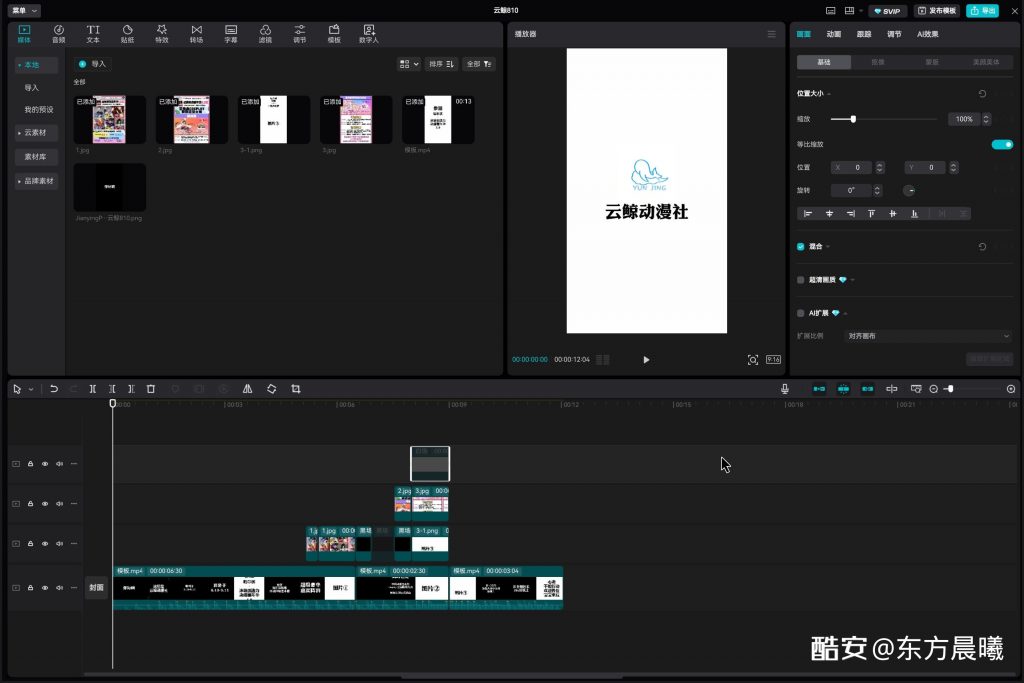Open 素材库 in the sidebar
This screenshot has width=1024, height=683.
tap(36, 157)
